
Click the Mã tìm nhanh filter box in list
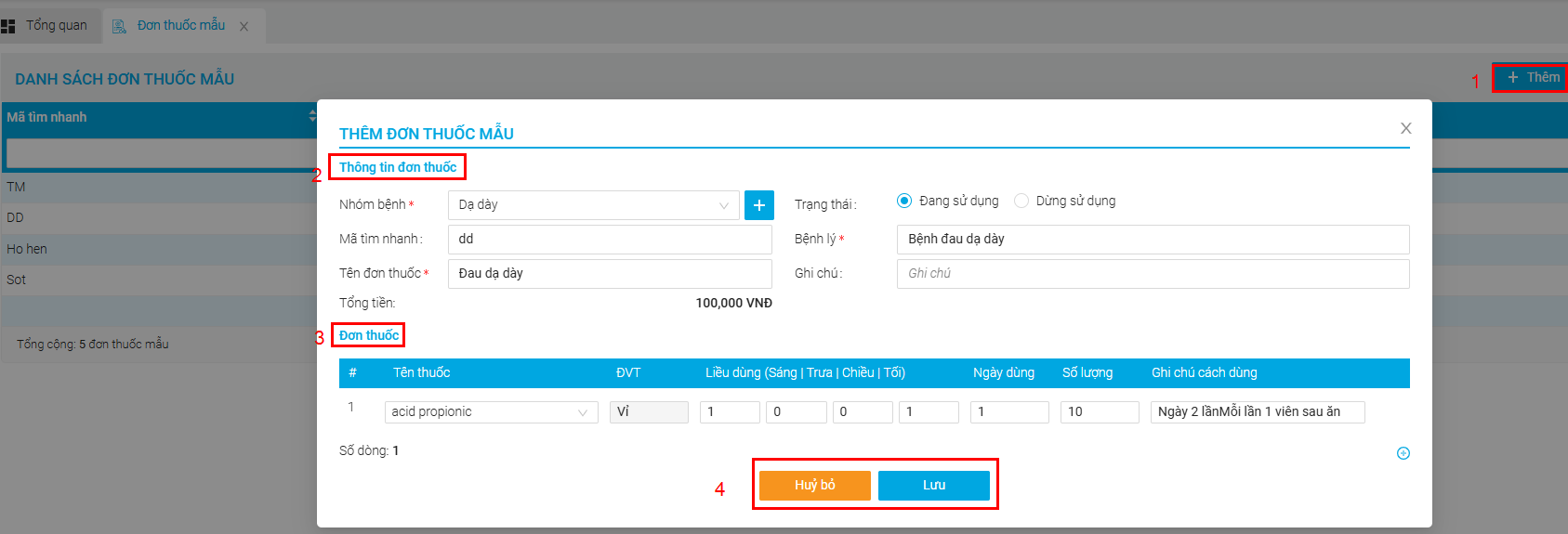pyautogui.click(x=162, y=153)
